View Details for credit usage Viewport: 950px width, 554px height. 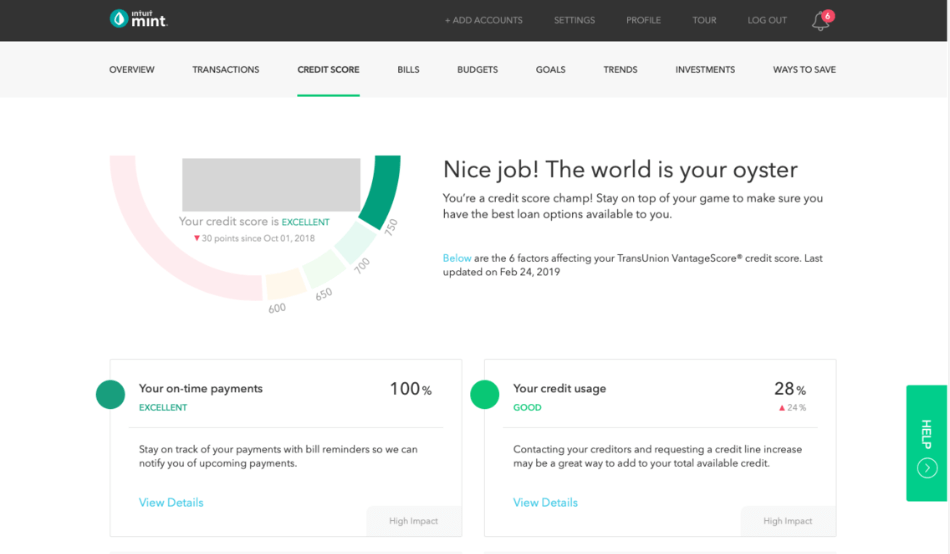coord(545,502)
